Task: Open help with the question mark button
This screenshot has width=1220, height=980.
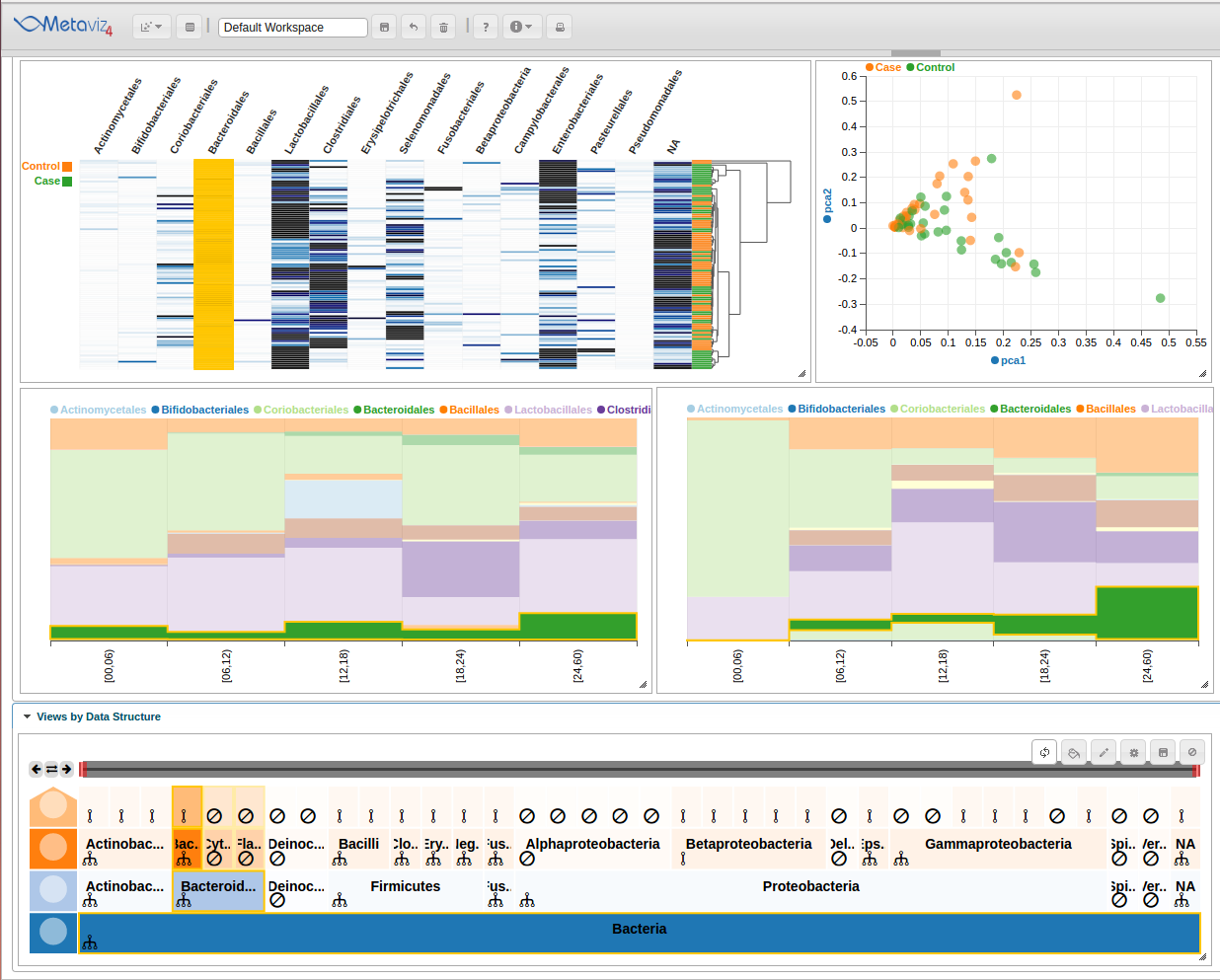Action: 485,27
